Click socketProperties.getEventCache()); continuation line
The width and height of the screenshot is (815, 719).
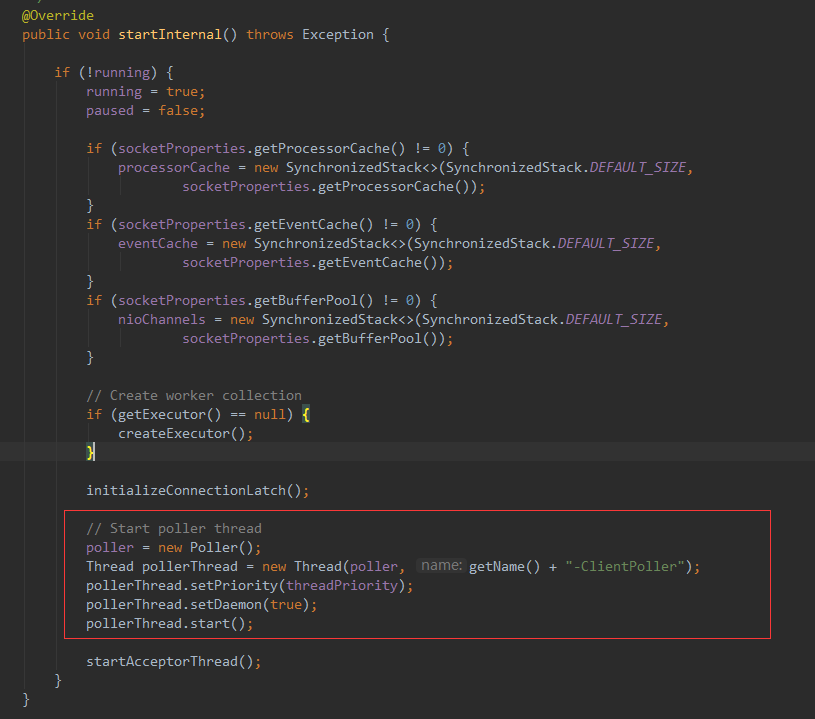pyautogui.click(x=318, y=263)
